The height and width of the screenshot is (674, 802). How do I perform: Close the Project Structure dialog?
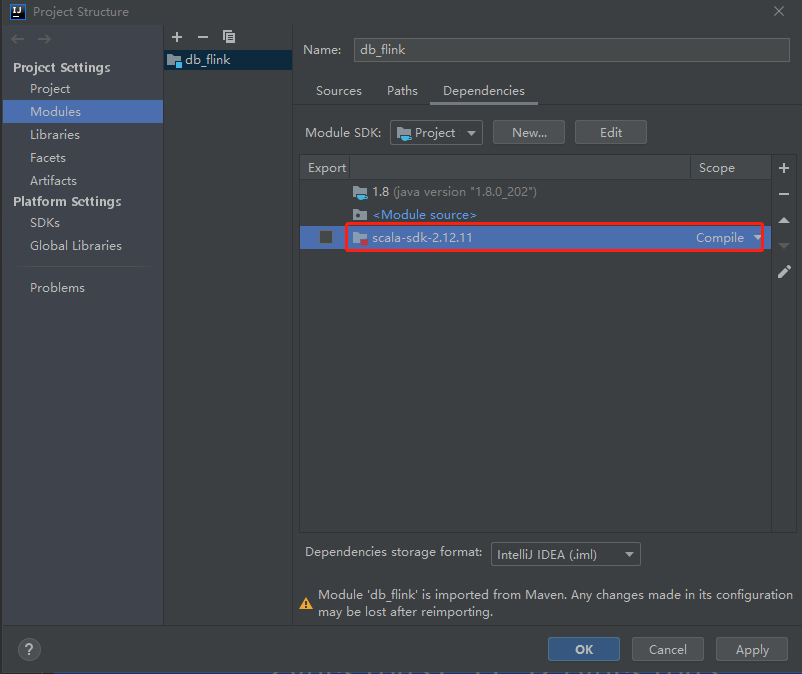pos(778,11)
